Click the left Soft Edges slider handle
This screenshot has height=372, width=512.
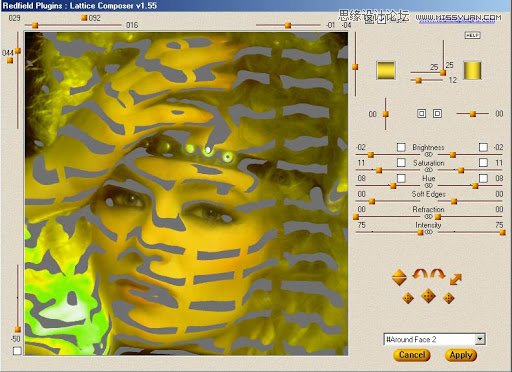372,201
